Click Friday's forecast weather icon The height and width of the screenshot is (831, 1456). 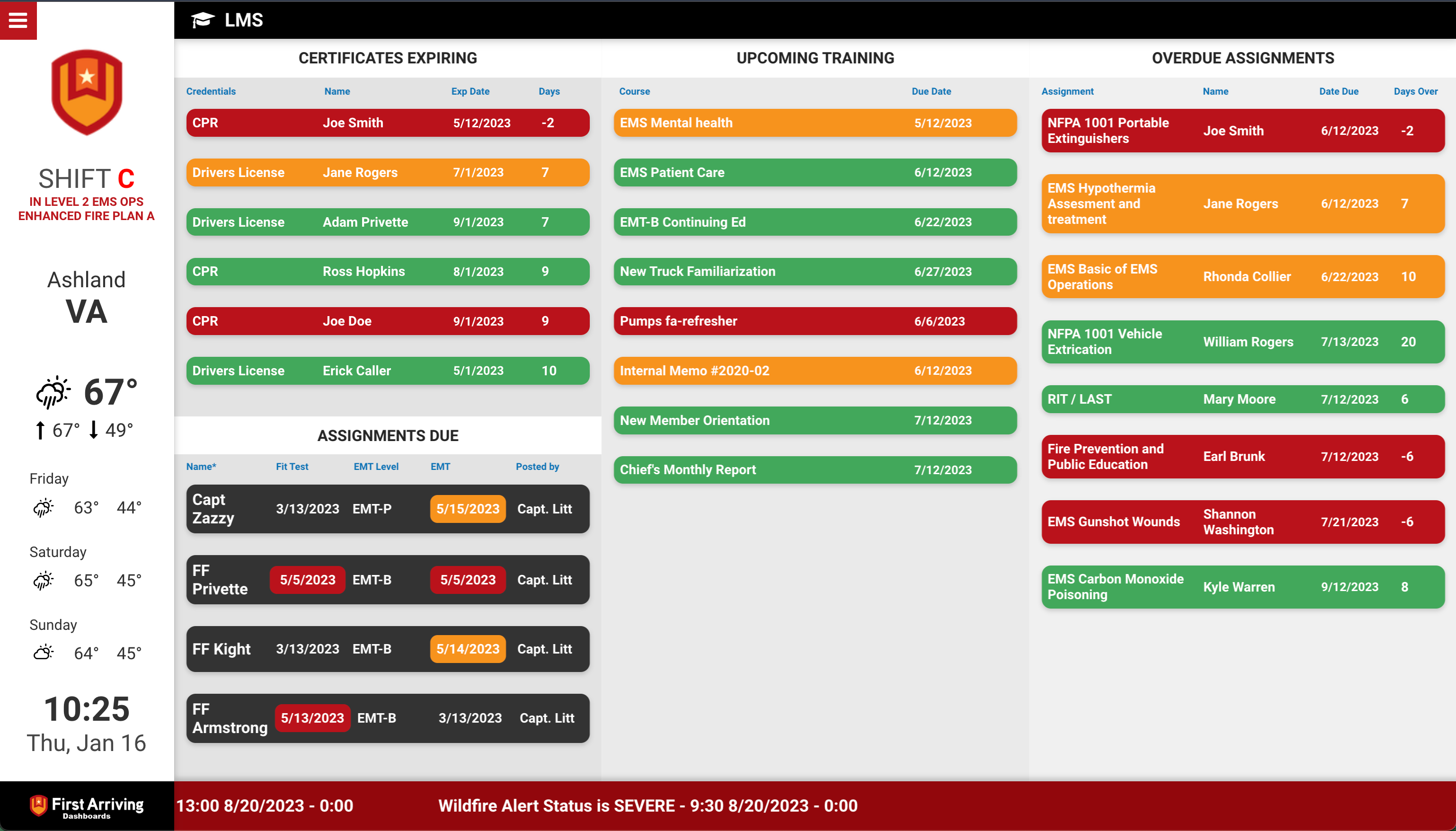pyautogui.click(x=44, y=507)
